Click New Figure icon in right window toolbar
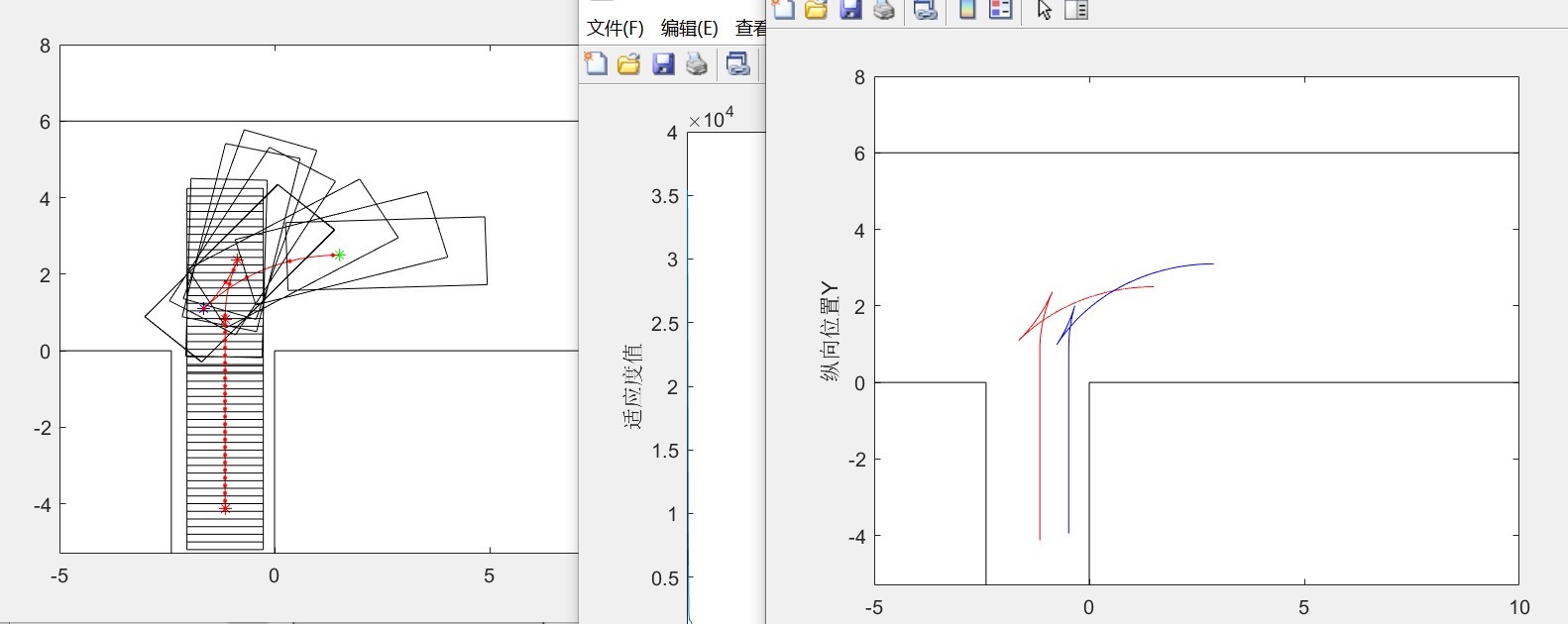The image size is (1568, 624). [783, 9]
